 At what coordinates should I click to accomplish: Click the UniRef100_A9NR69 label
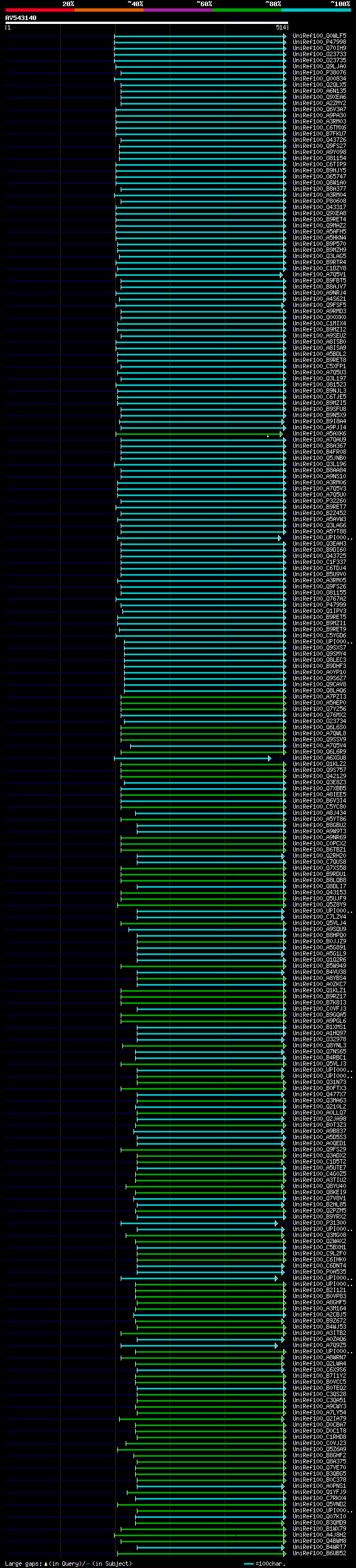(x=319, y=838)
